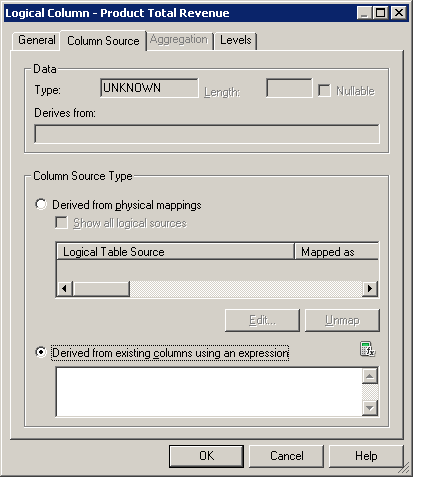The height and width of the screenshot is (494, 430).
Task: Click the right arrow of the horizontal scrollbar
Action: point(369,288)
